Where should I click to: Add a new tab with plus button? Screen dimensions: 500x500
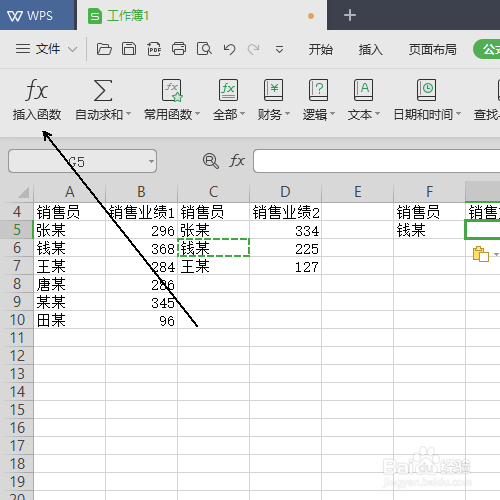[350, 15]
